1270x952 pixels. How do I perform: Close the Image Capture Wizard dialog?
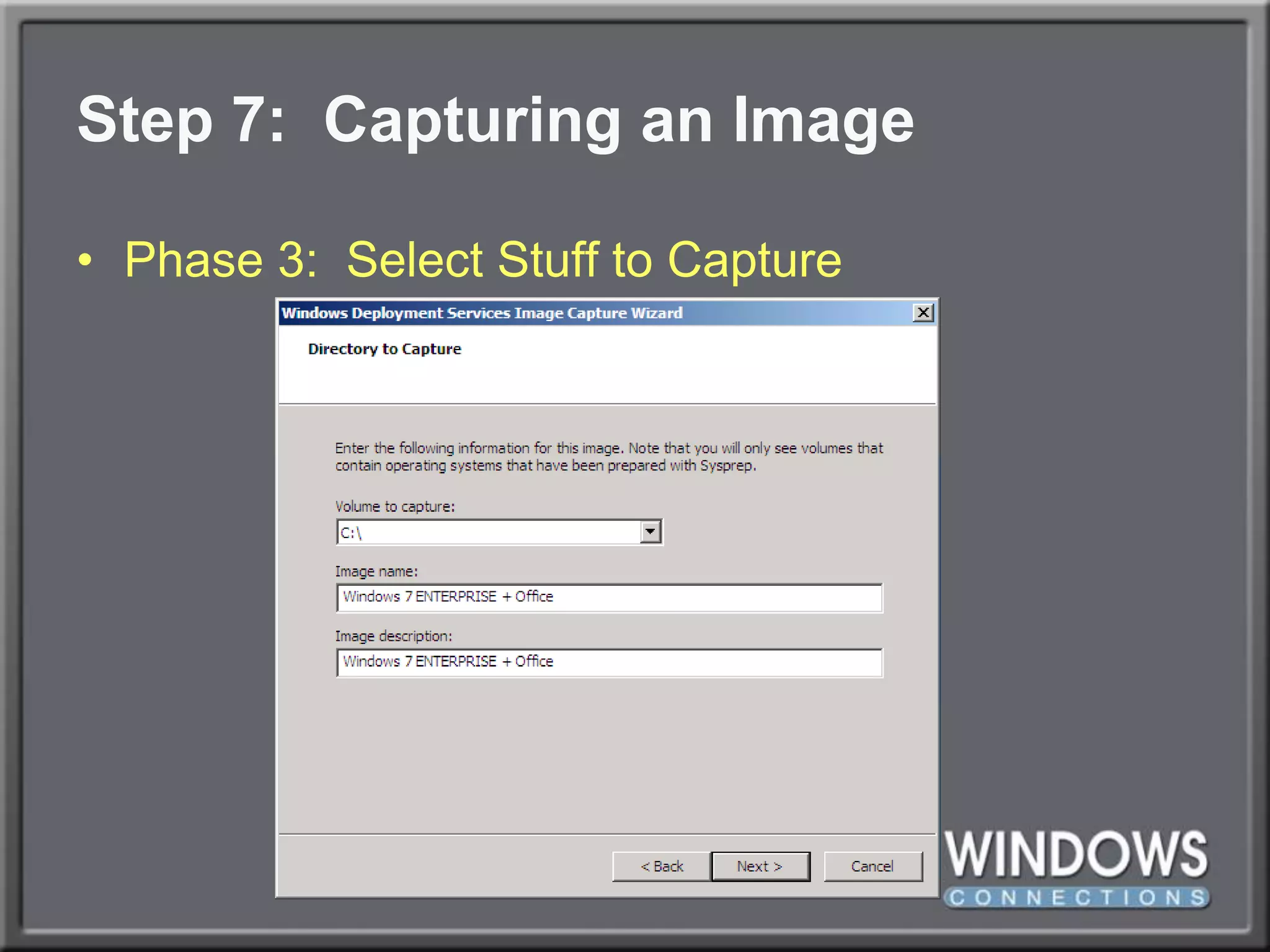tap(923, 313)
